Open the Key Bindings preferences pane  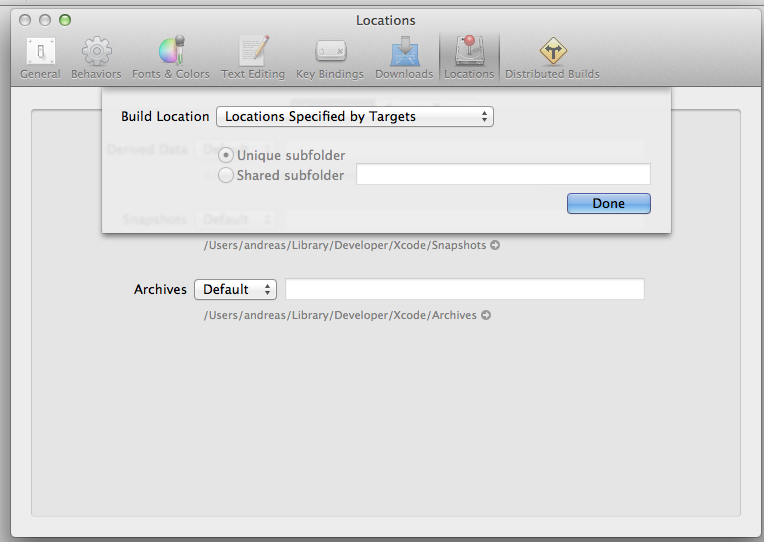pyautogui.click(x=330, y=58)
